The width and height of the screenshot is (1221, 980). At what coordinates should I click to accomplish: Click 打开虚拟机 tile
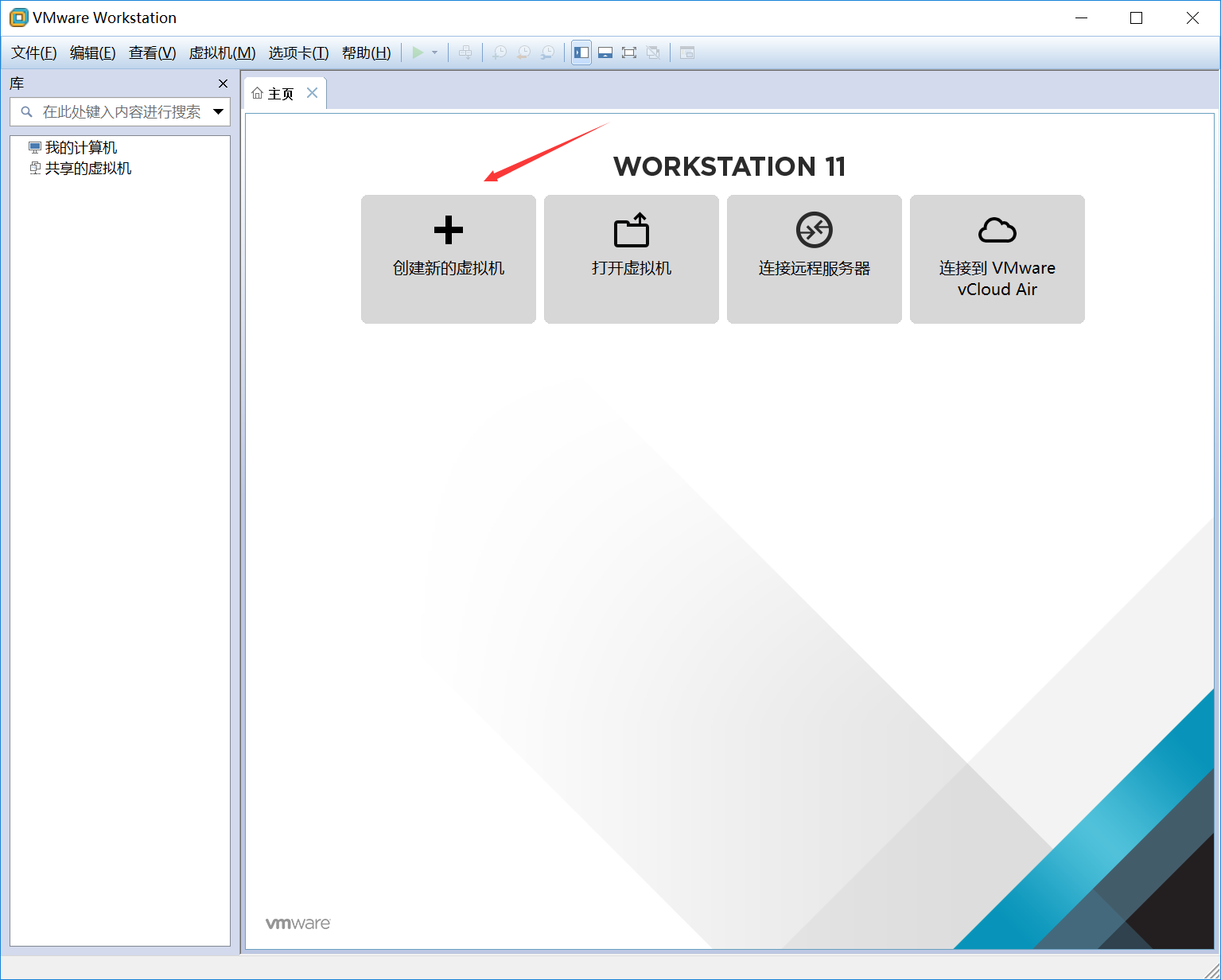tap(632, 259)
